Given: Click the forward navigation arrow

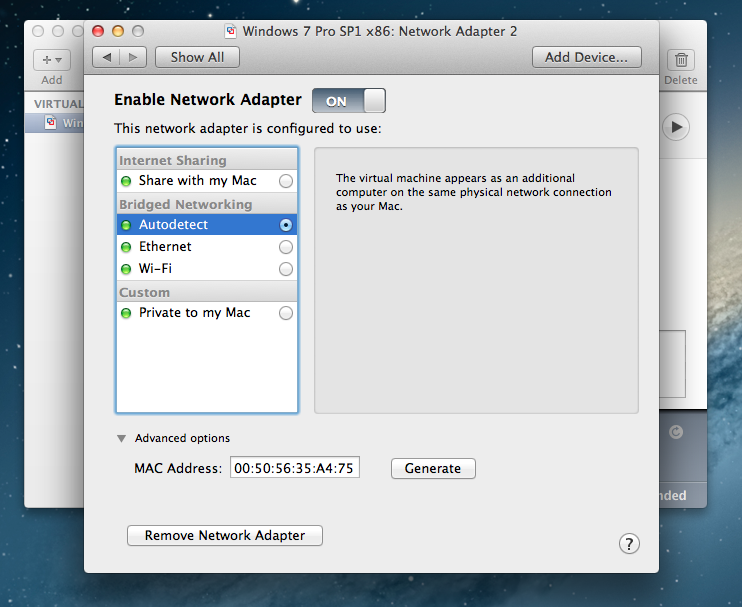Looking at the screenshot, I should 133,57.
